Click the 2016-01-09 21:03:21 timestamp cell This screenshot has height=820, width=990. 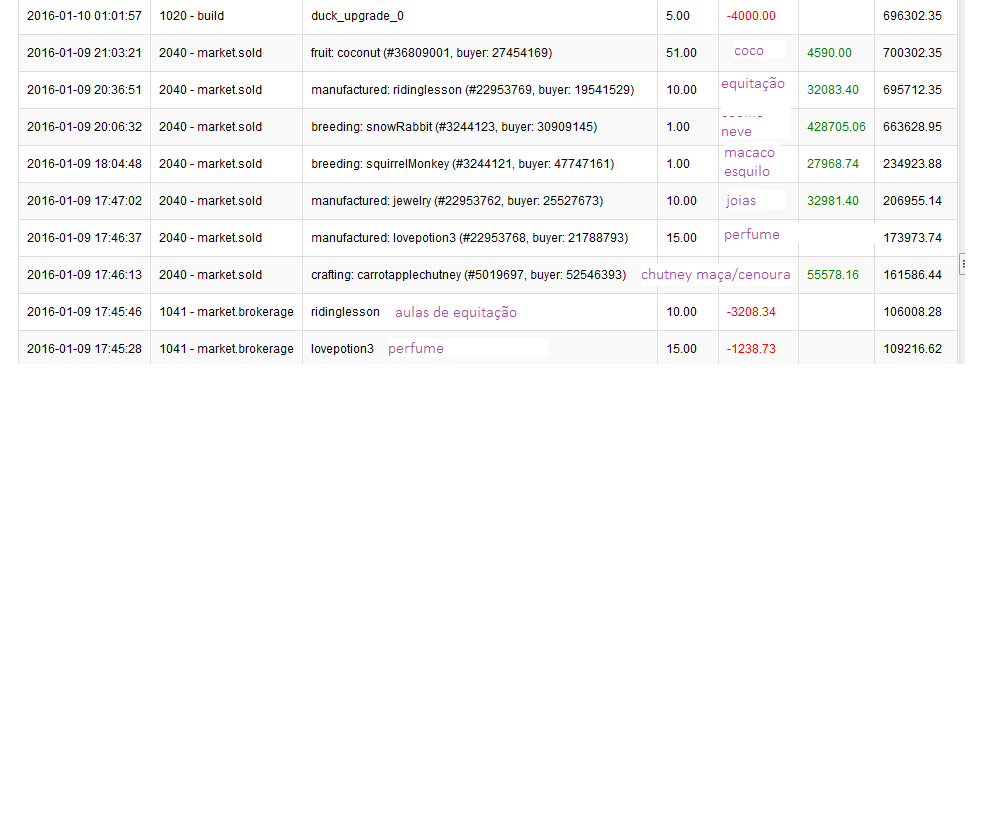(84, 53)
